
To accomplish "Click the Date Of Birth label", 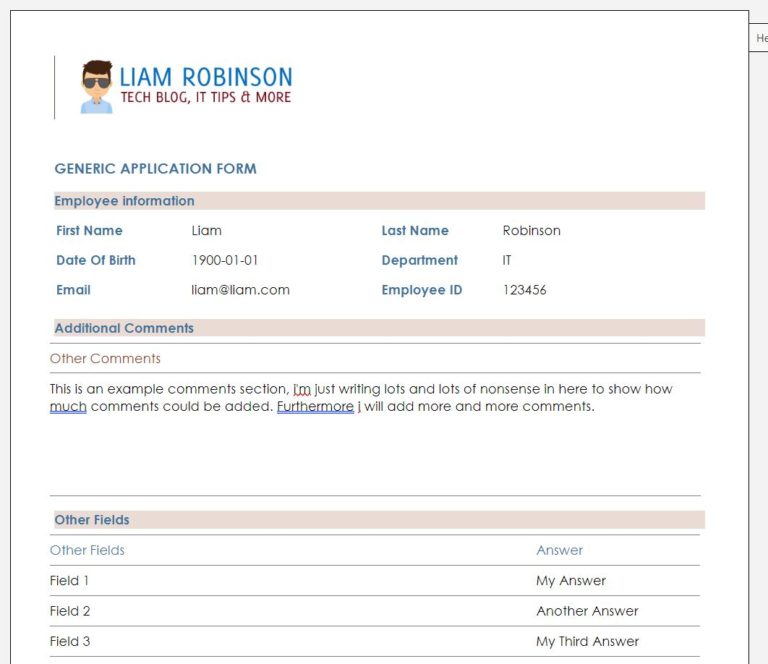I will point(96,260).
